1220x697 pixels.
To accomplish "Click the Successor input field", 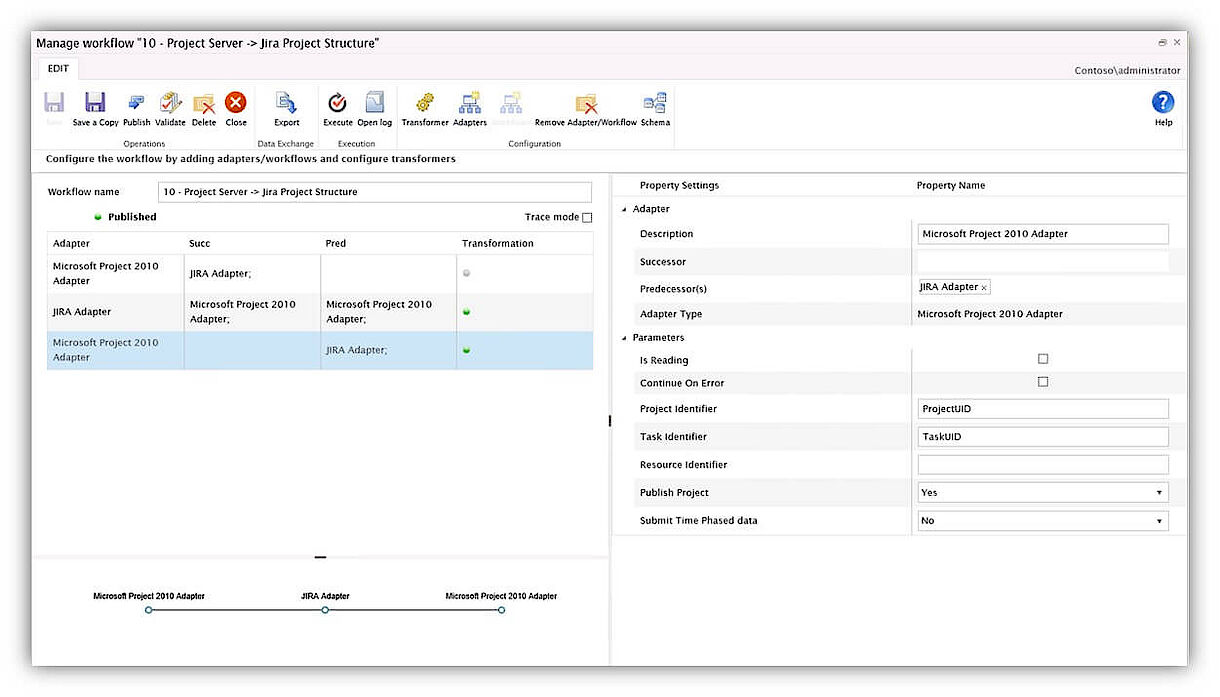I will point(1043,262).
